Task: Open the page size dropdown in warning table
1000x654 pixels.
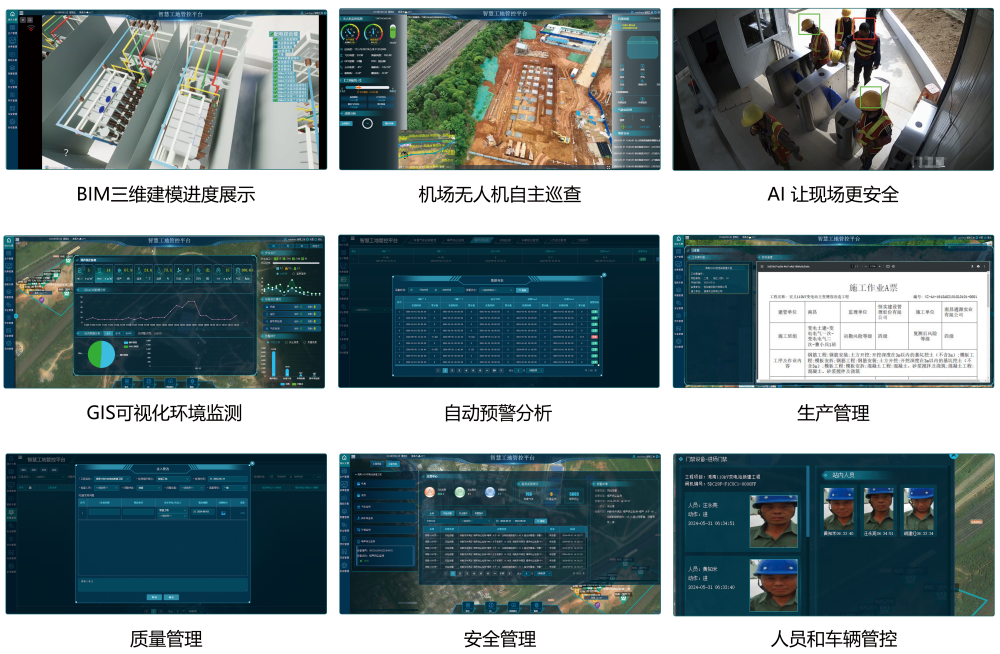Action: pyautogui.click(x=537, y=370)
